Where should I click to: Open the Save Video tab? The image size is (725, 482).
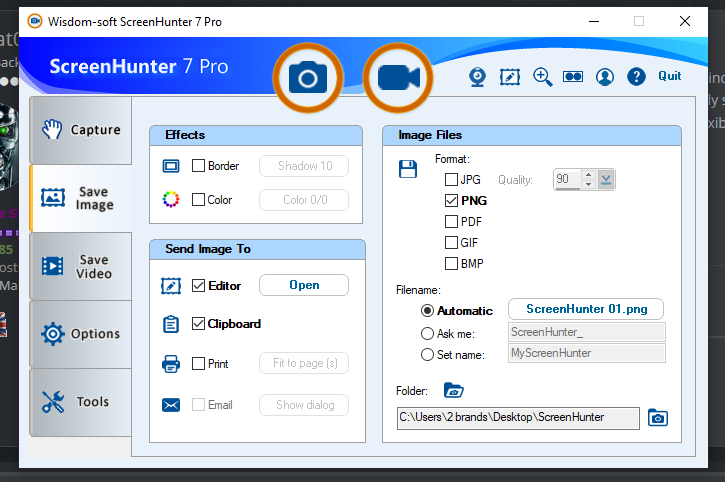pos(81,266)
